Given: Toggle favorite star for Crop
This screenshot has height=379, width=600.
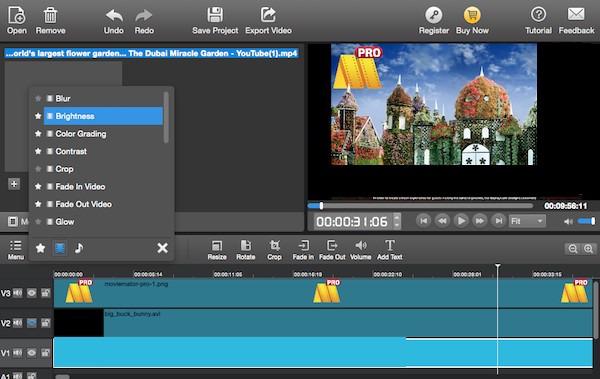Looking at the screenshot, I should (x=38, y=169).
